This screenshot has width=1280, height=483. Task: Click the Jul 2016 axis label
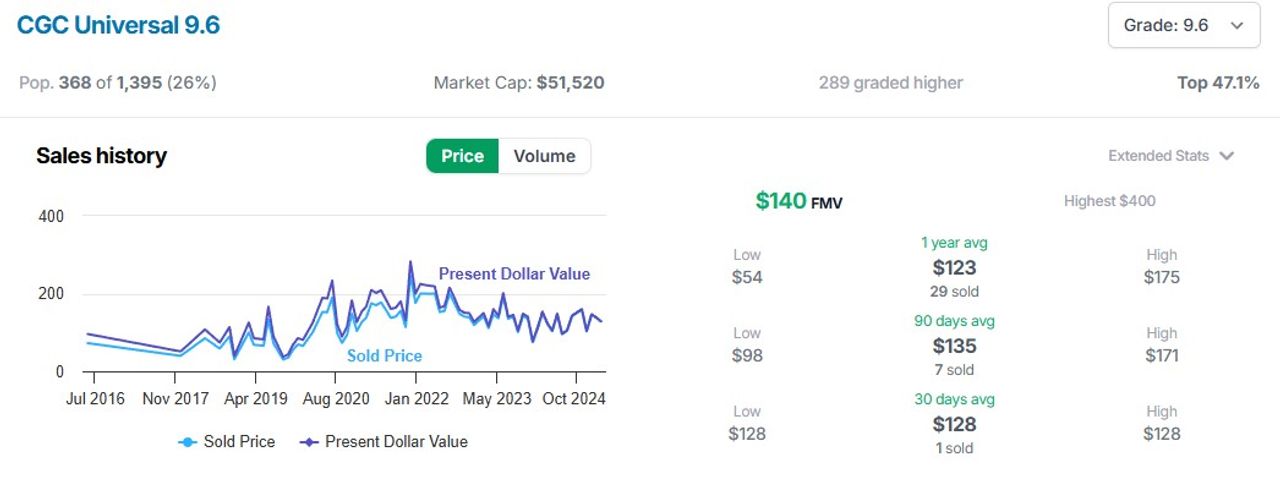(x=94, y=398)
